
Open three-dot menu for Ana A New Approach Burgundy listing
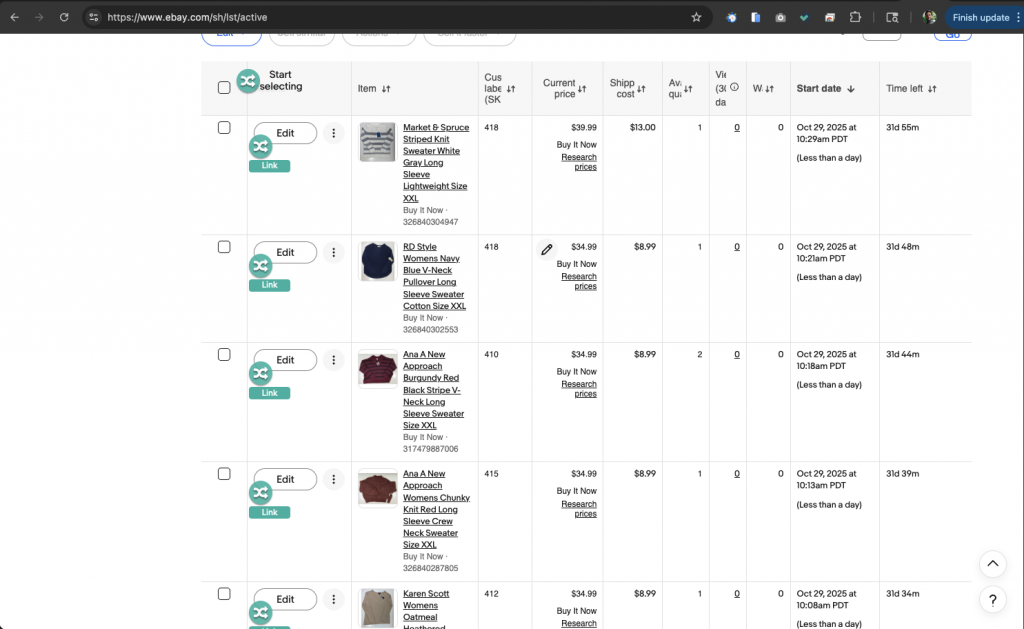pyautogui.click(x=334, y=360)
